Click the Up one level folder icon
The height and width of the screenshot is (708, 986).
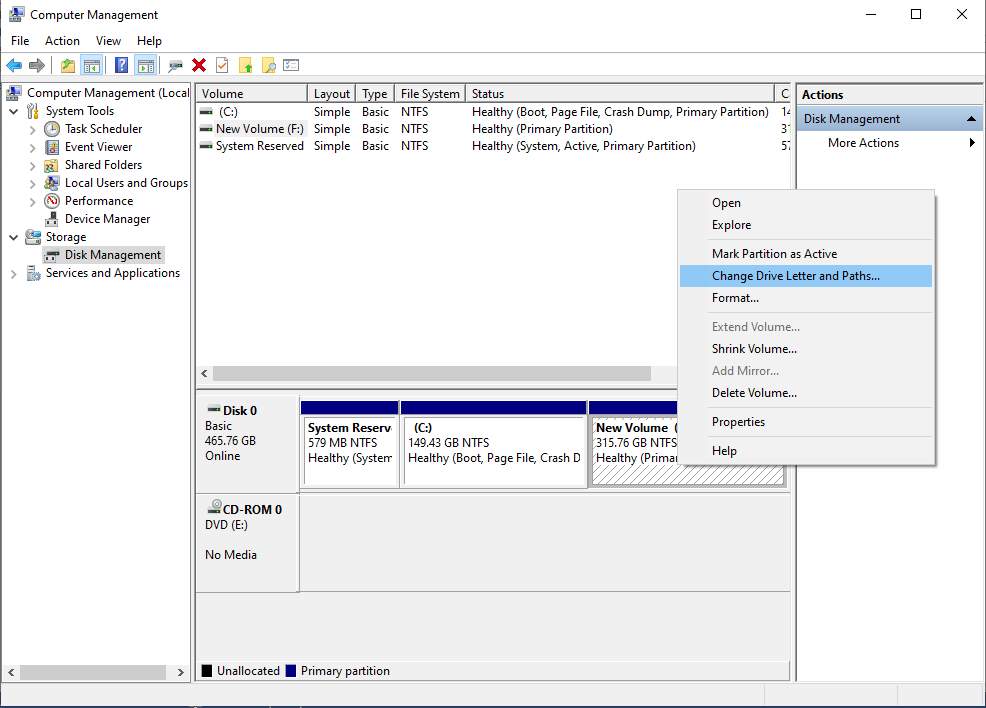pyautogui.click(x=68, y=65)
